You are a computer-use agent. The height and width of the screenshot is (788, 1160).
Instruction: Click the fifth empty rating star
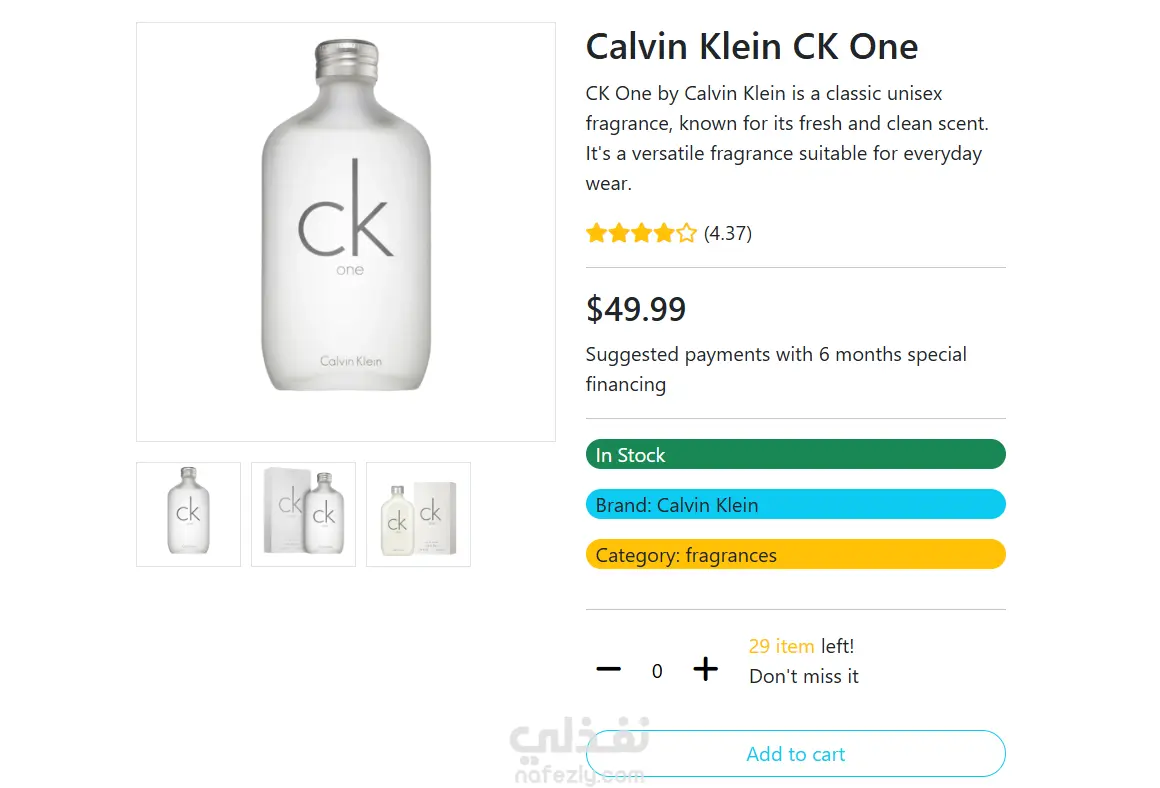[686, 234]
